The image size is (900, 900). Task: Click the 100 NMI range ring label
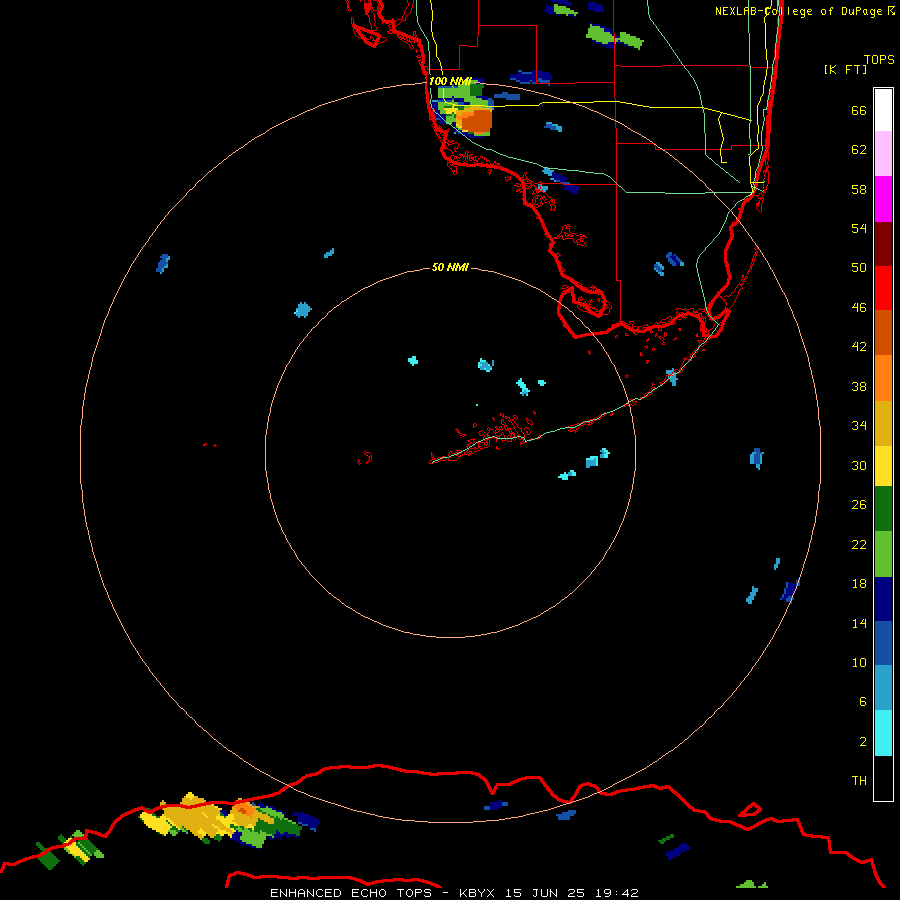click(449, 81)
